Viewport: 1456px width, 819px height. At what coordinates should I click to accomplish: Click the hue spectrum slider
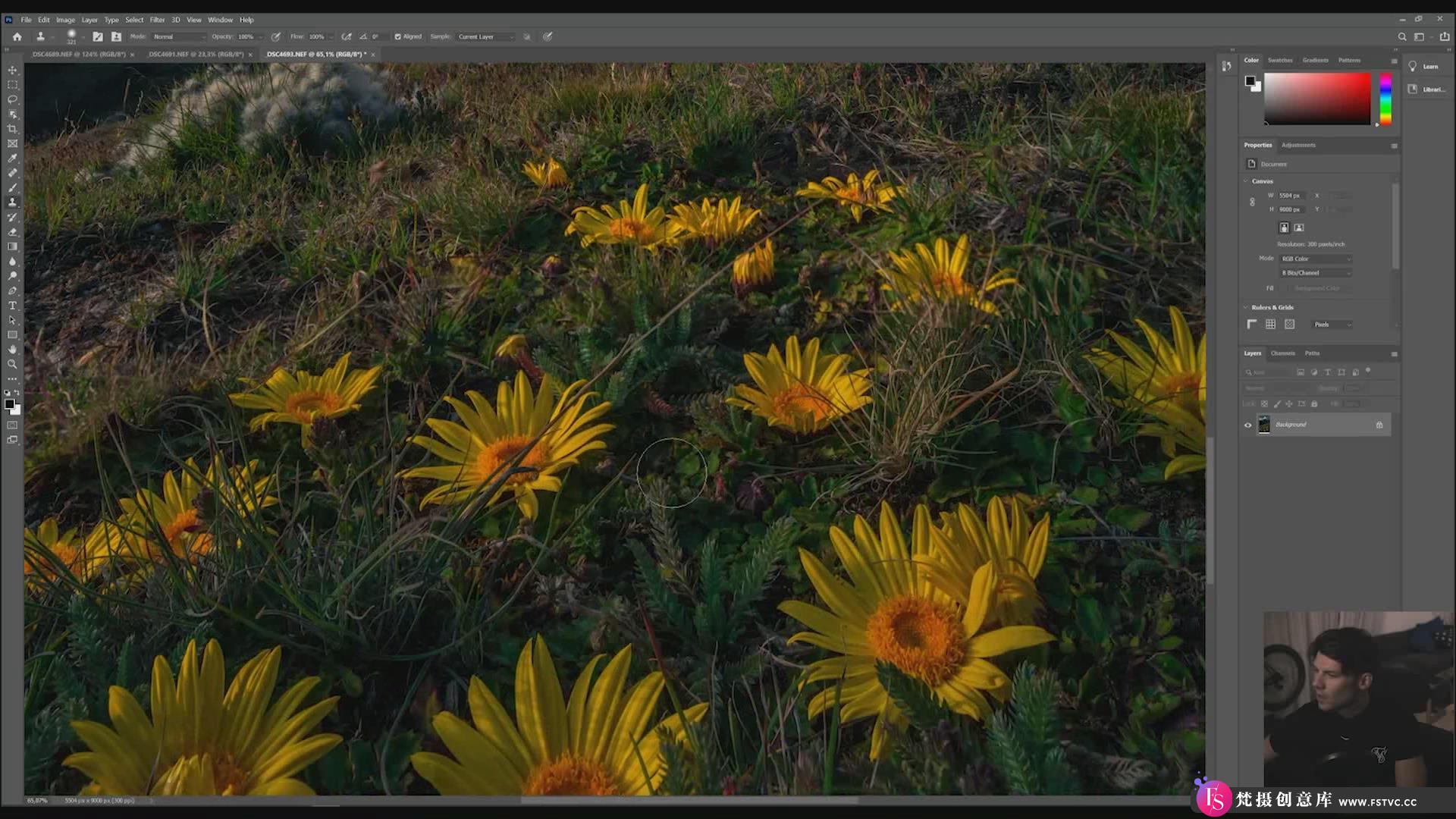tap(1385, 99)
